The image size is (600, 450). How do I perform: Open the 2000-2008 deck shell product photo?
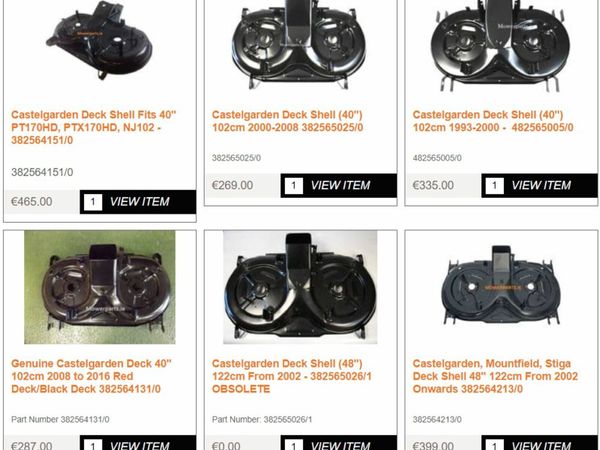point(300,44)
